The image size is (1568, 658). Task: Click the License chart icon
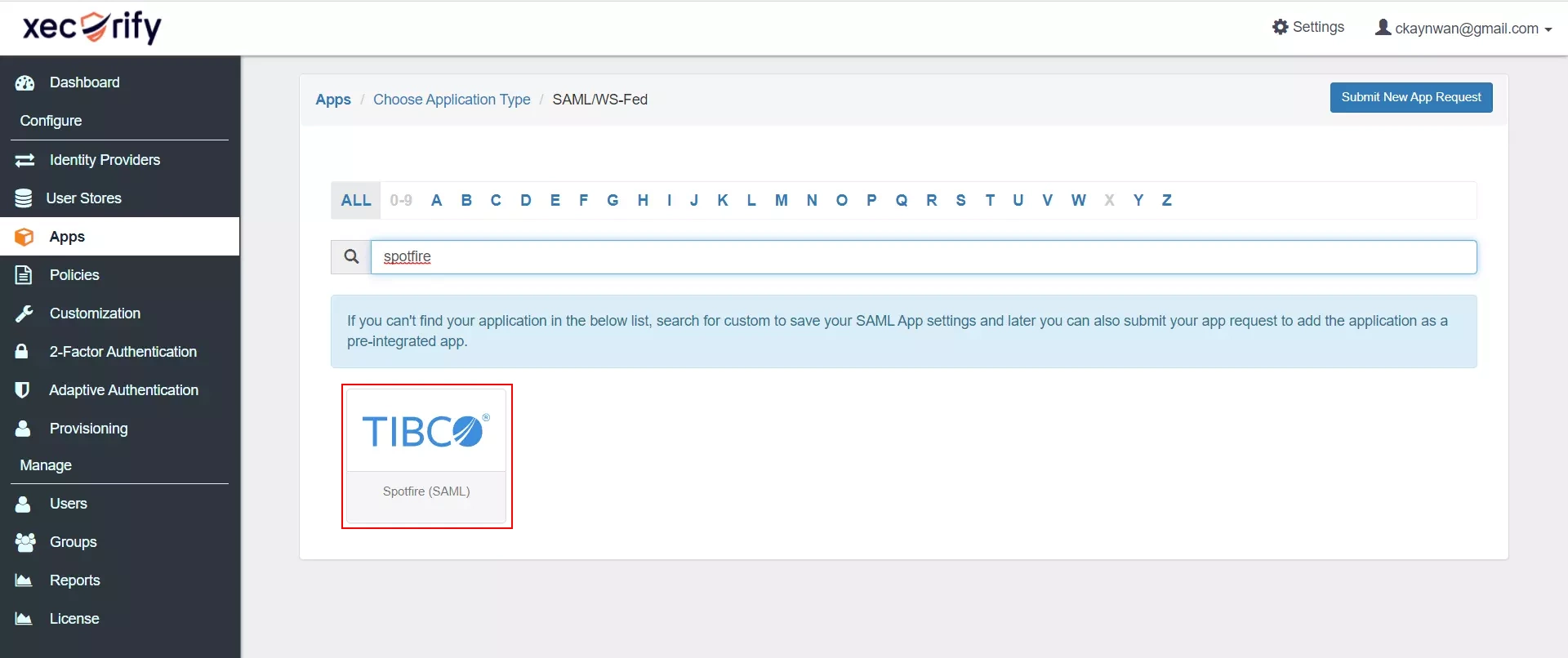24,619
